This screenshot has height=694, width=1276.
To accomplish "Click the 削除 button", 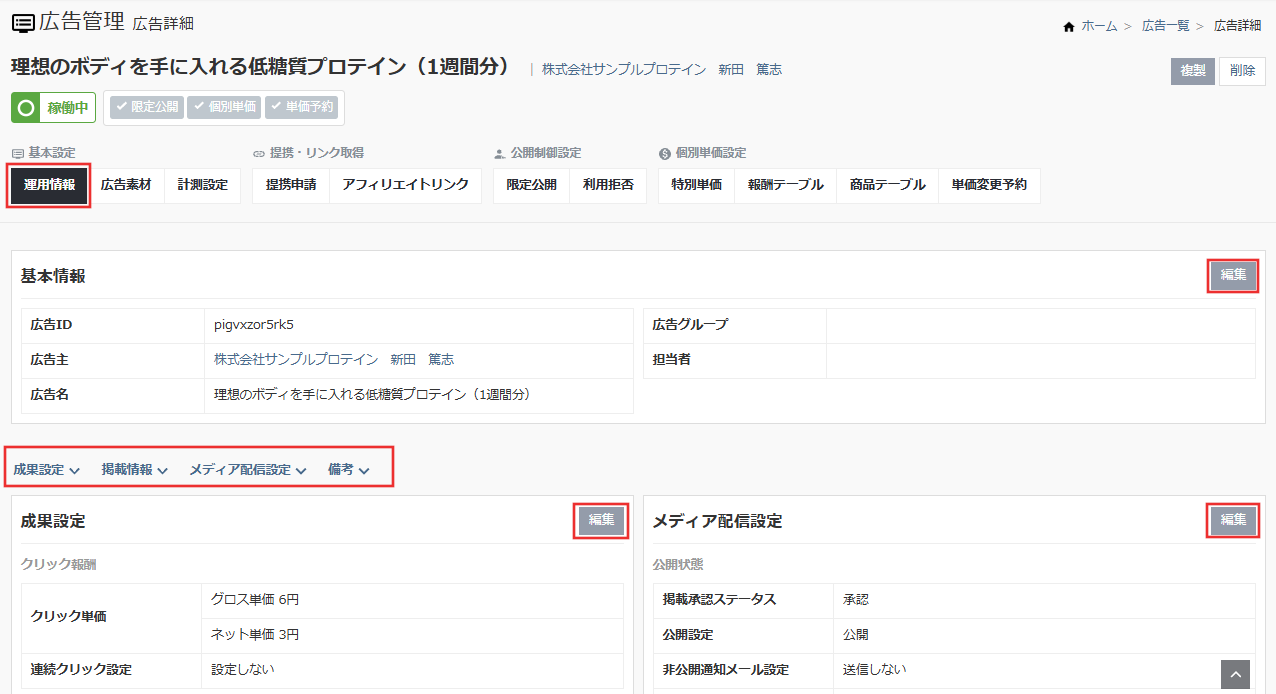I will pos(1243,71).
